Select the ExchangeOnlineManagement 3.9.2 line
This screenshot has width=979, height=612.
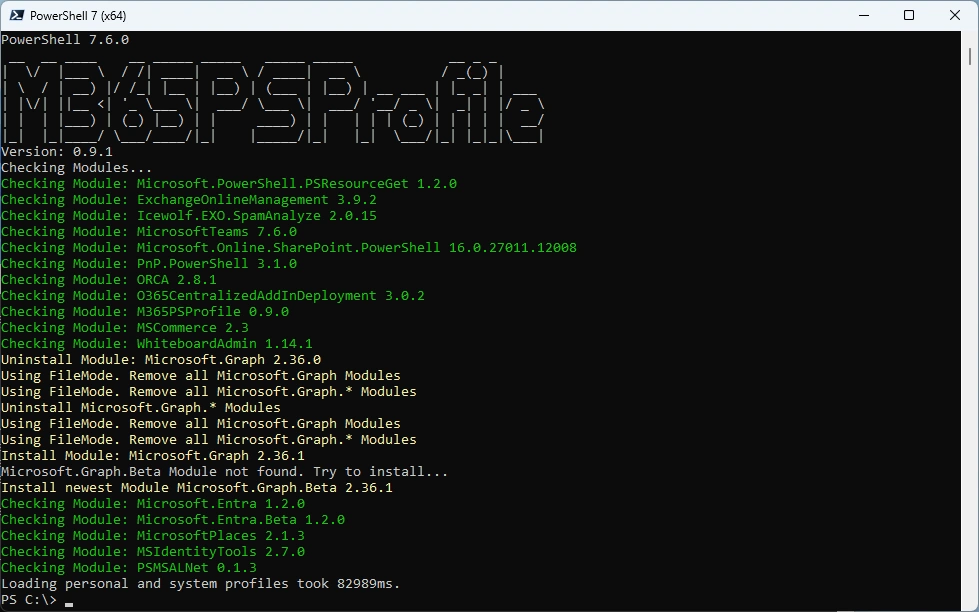pyautogui.click(x=188, y=200)
